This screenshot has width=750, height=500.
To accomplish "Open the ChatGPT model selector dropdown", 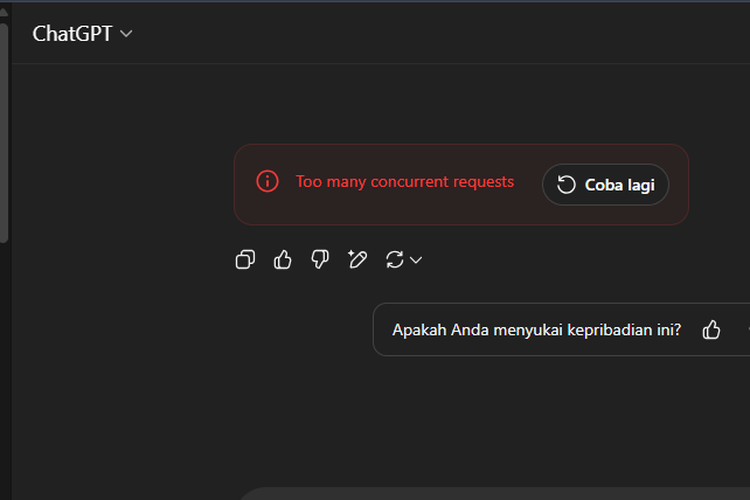I will click(82, 33).
